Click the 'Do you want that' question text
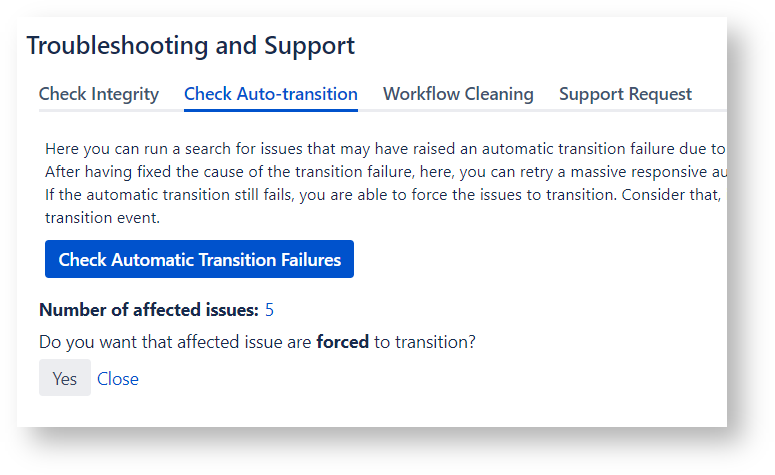Image resolution: width=775 pixels, height=475 pixels. click(x=175, y=342)
